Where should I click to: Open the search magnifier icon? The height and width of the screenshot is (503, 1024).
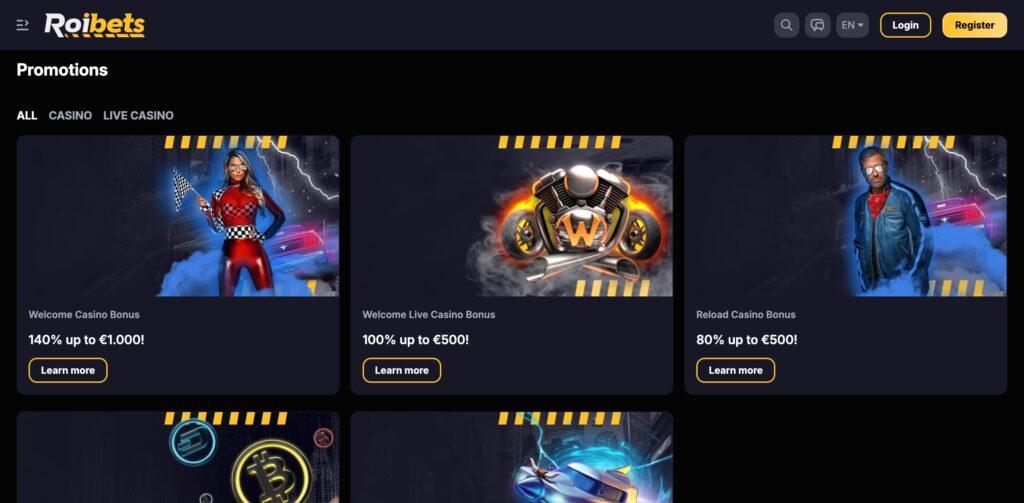click(x=786, y=25)
